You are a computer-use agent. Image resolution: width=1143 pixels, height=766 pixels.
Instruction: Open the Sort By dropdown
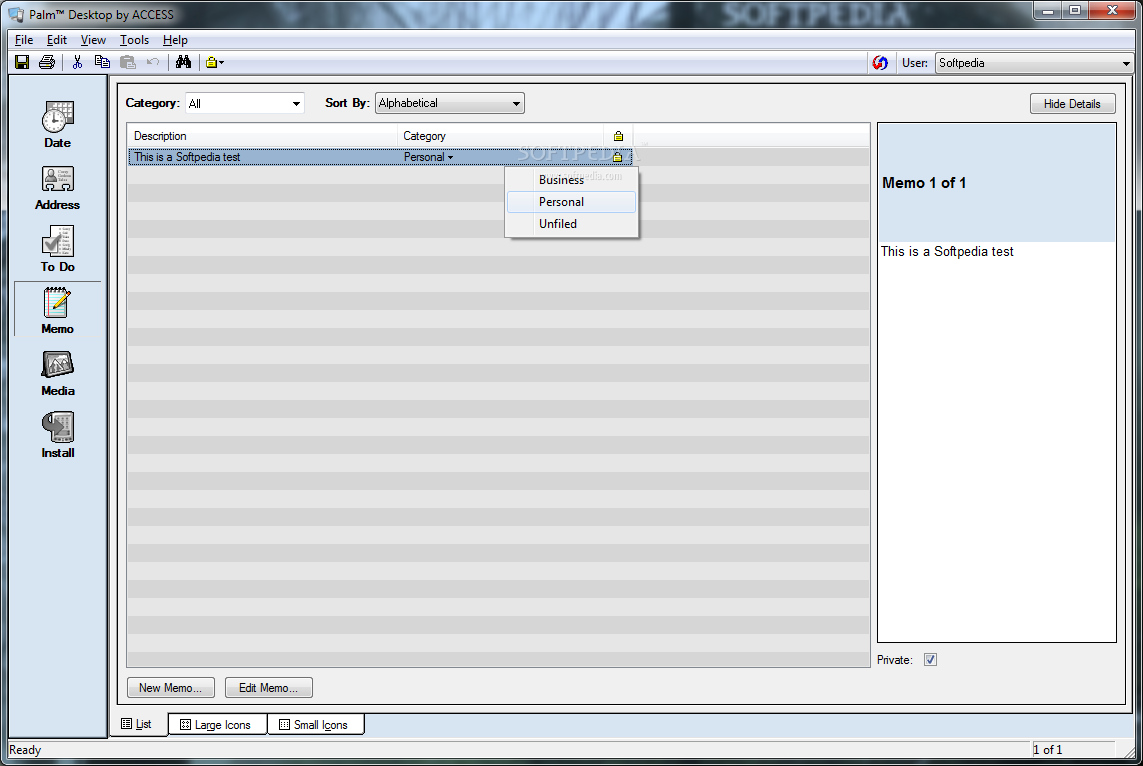pos(450,103)
